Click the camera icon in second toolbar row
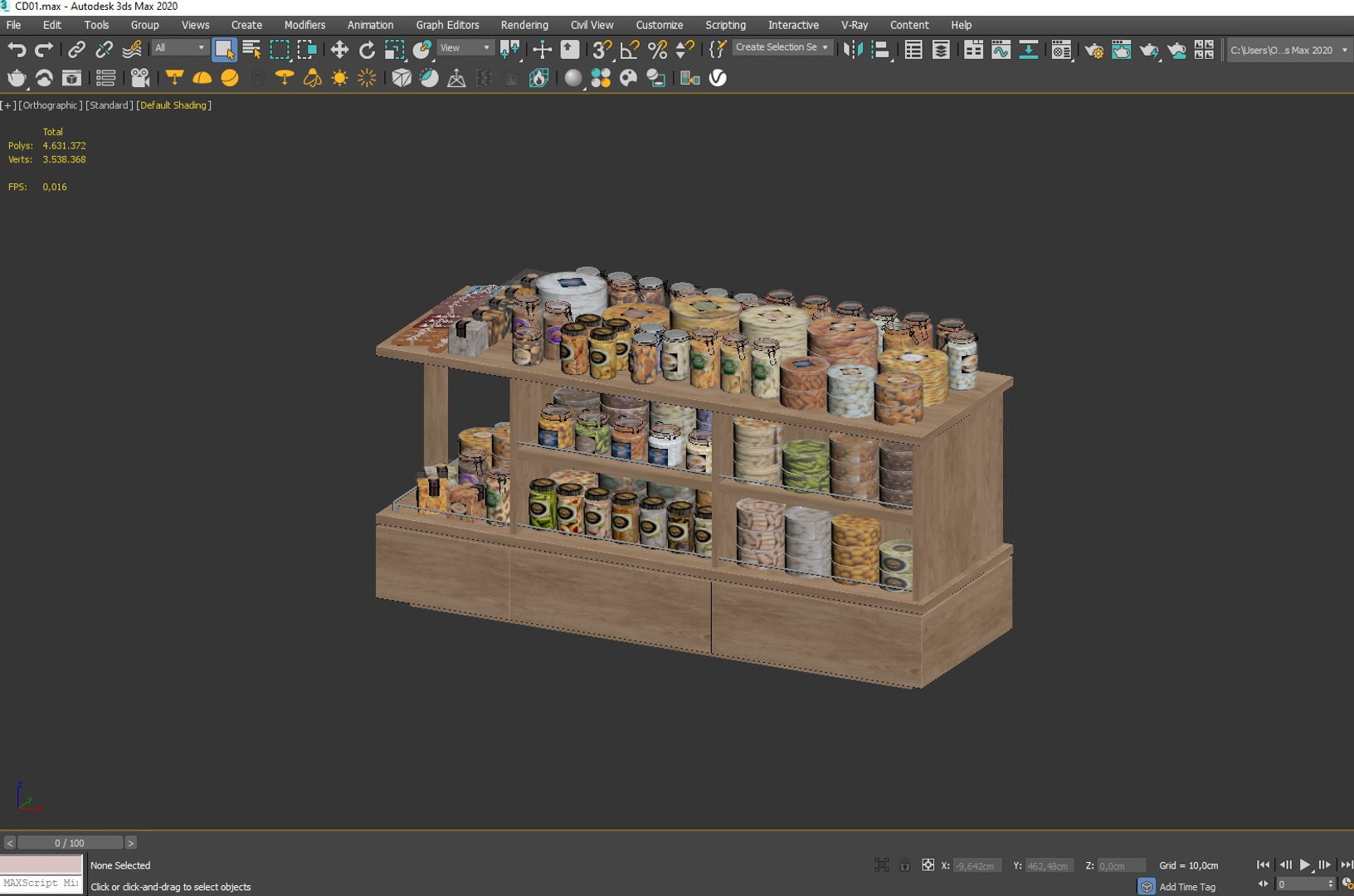1354x896 pixels. click(x=139, y=78)
